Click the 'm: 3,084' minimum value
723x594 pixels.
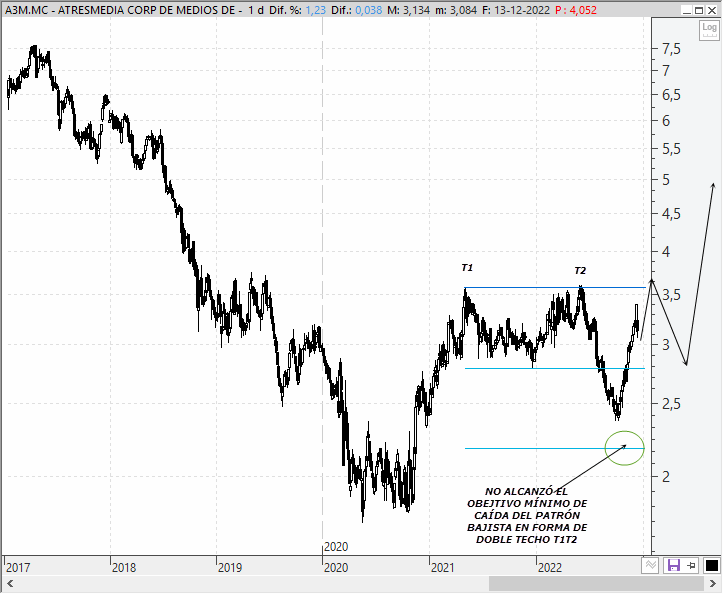pos(456,10)
